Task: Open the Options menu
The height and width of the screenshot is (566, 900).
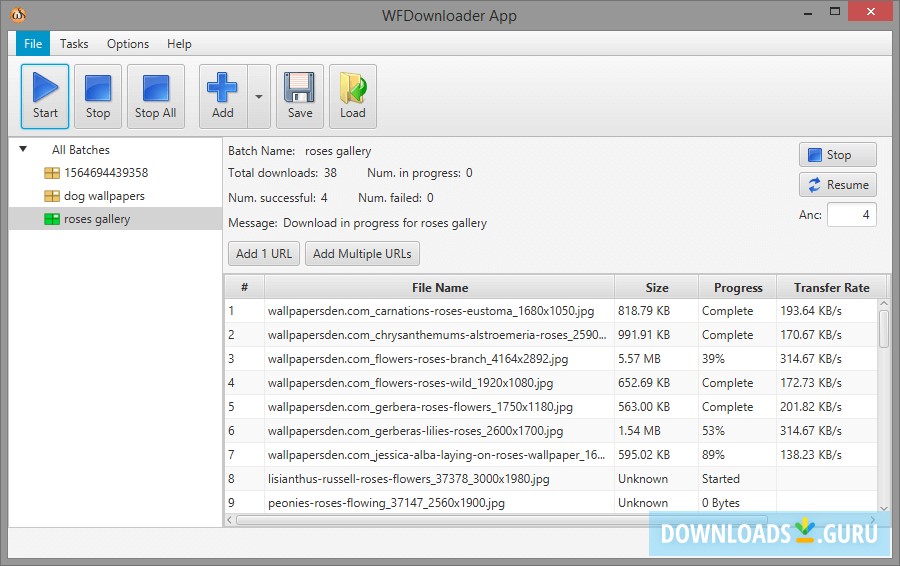Action: pos(128,44)
